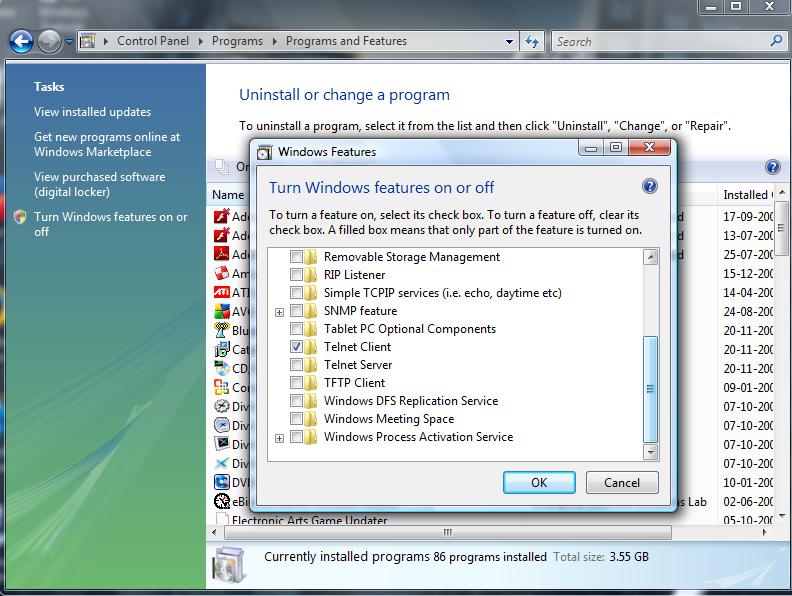The image size is (792, 596).
Task: Expand breadcrumb arrow after Programs
Action: tap(274, 41)
